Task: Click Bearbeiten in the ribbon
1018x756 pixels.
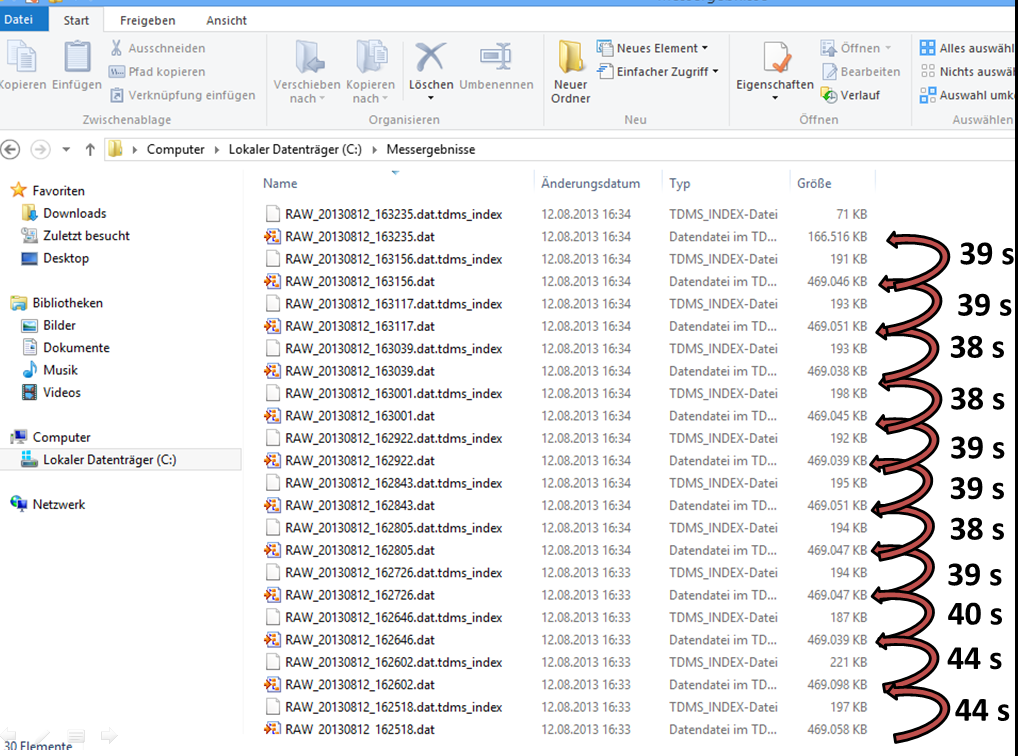Action: coord(861,71)
